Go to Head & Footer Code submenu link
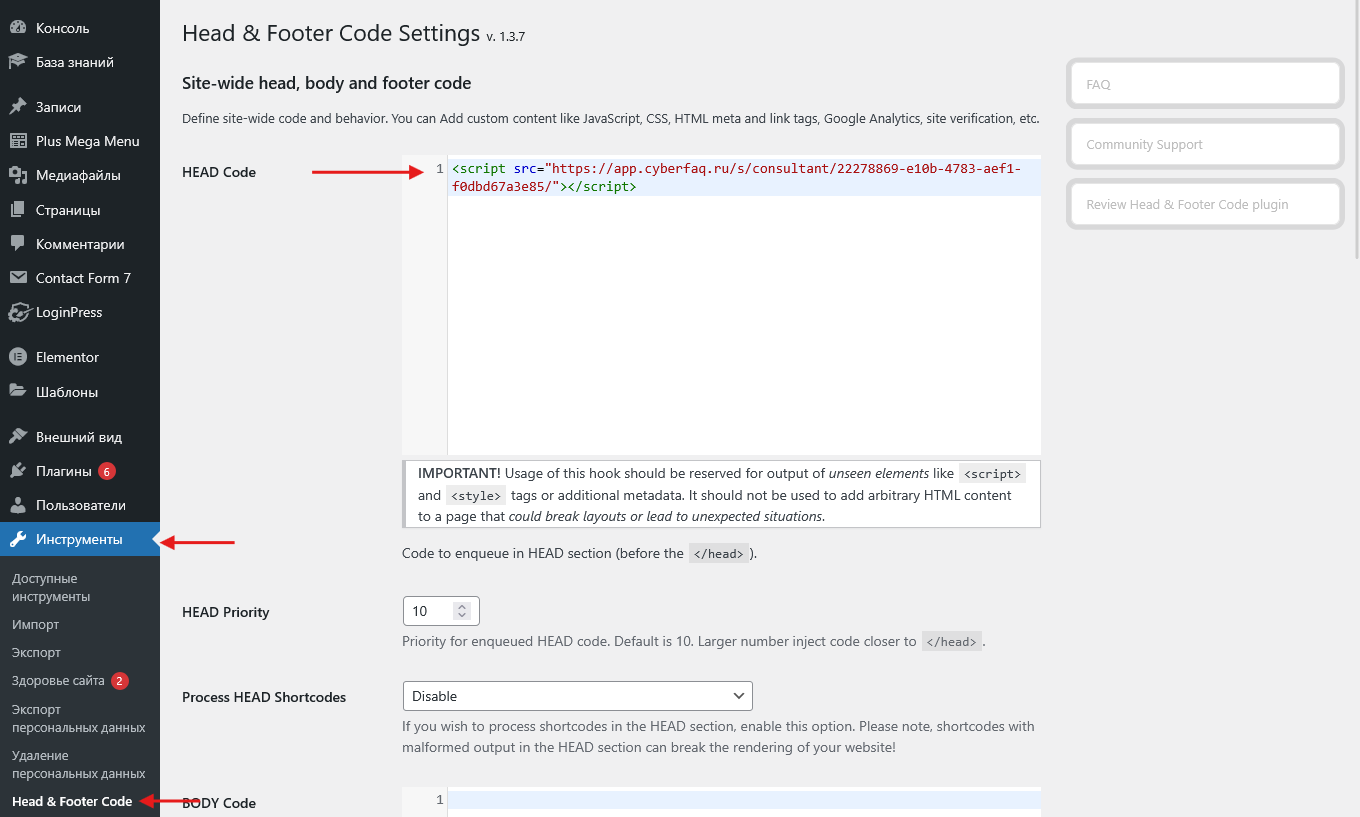This screenshot has width=1360, height=817. coord(72,801)
